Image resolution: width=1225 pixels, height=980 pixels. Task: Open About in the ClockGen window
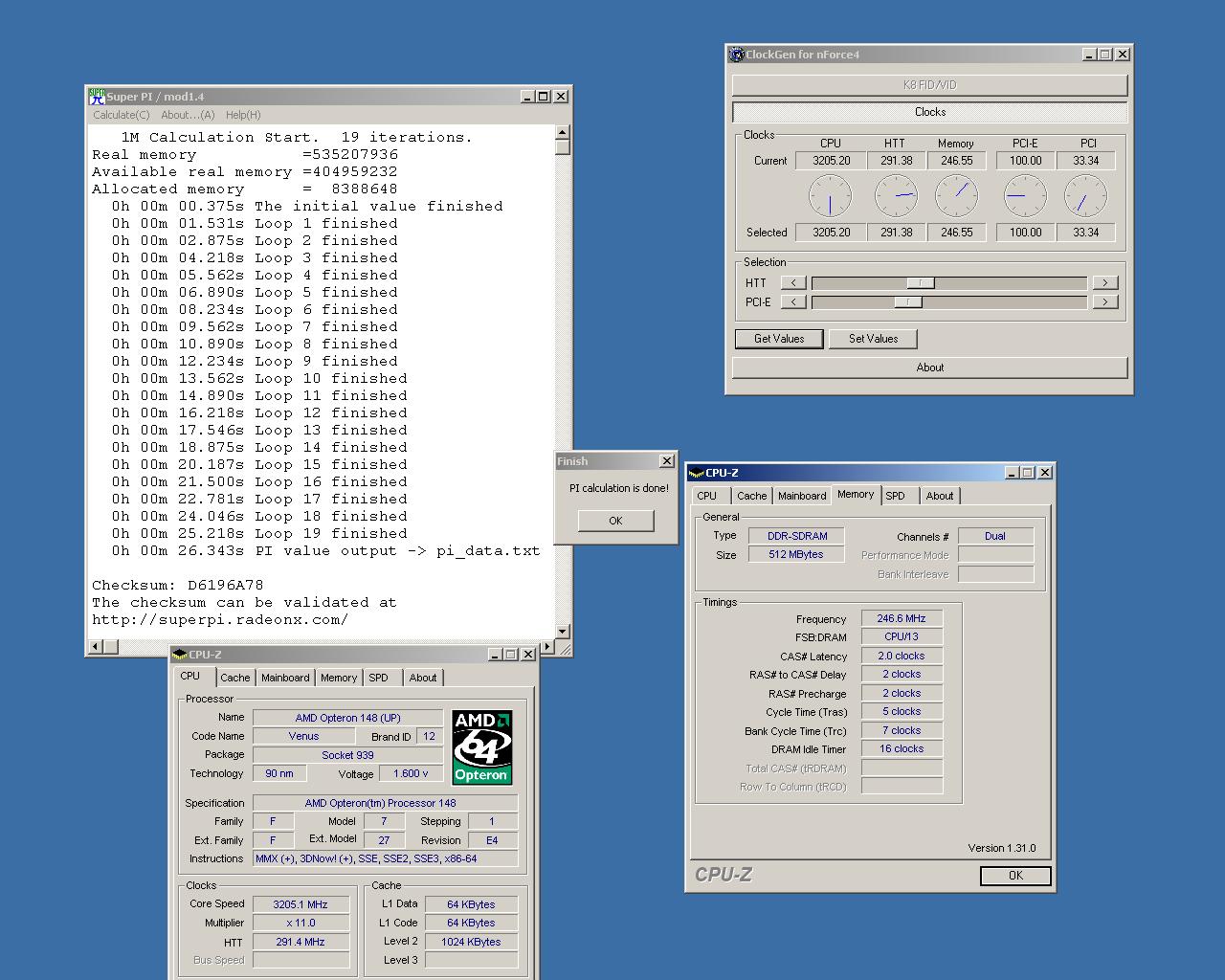[930, 367]
